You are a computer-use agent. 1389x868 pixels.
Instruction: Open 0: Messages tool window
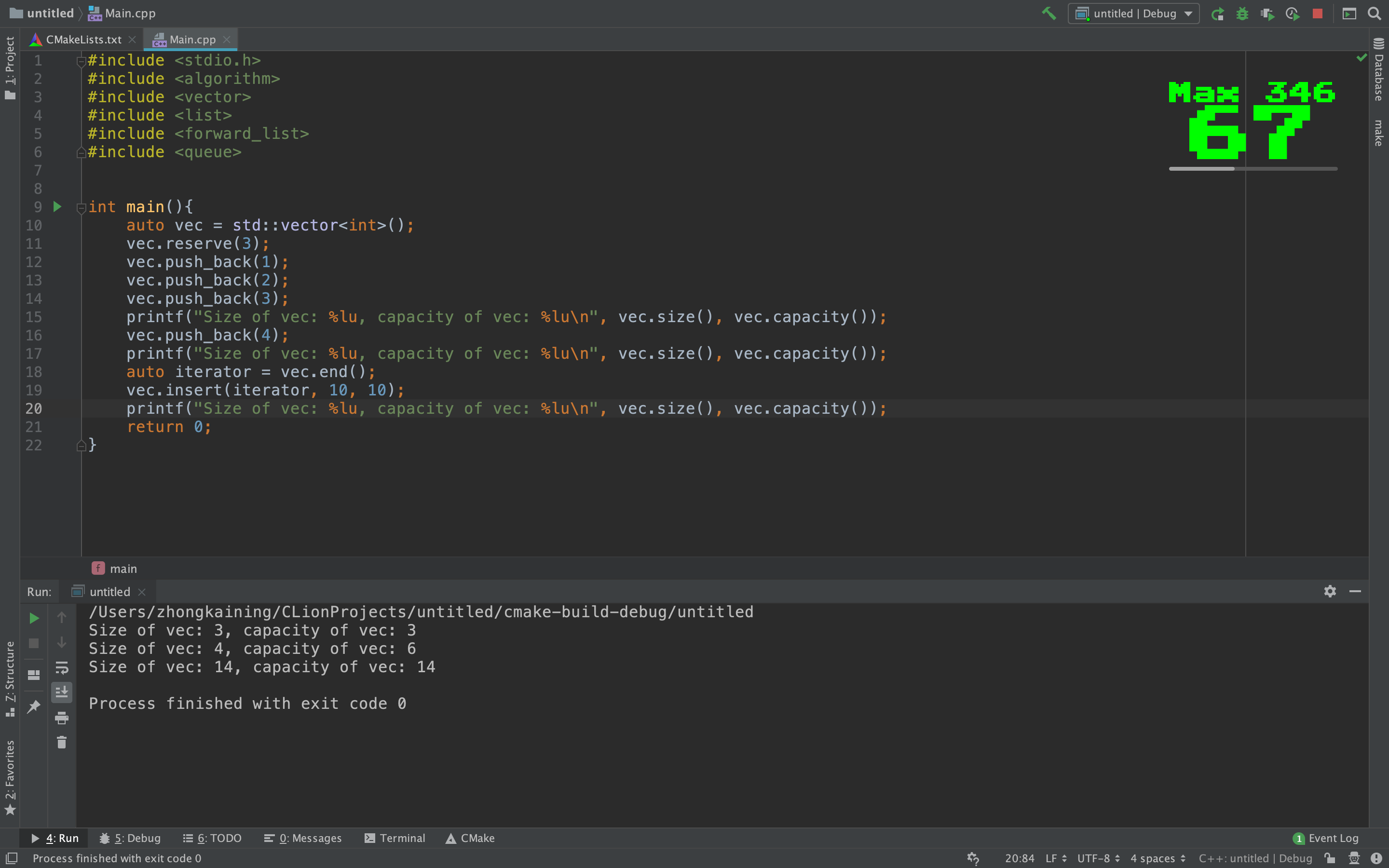[302, 838]
